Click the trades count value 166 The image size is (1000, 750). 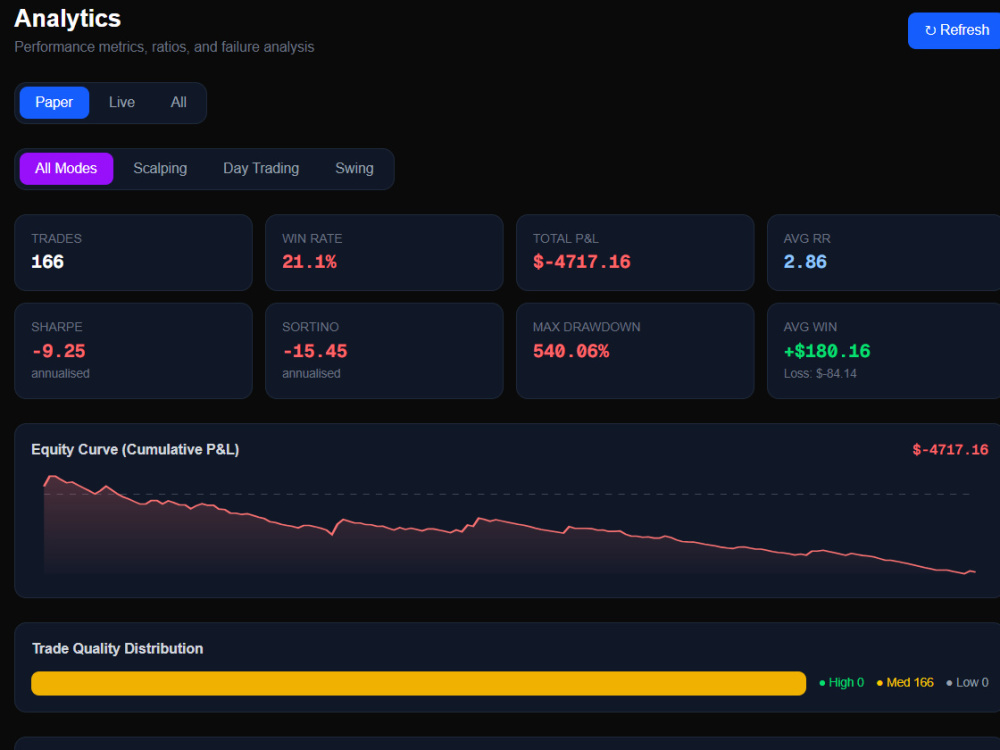(x=48, y=262)
